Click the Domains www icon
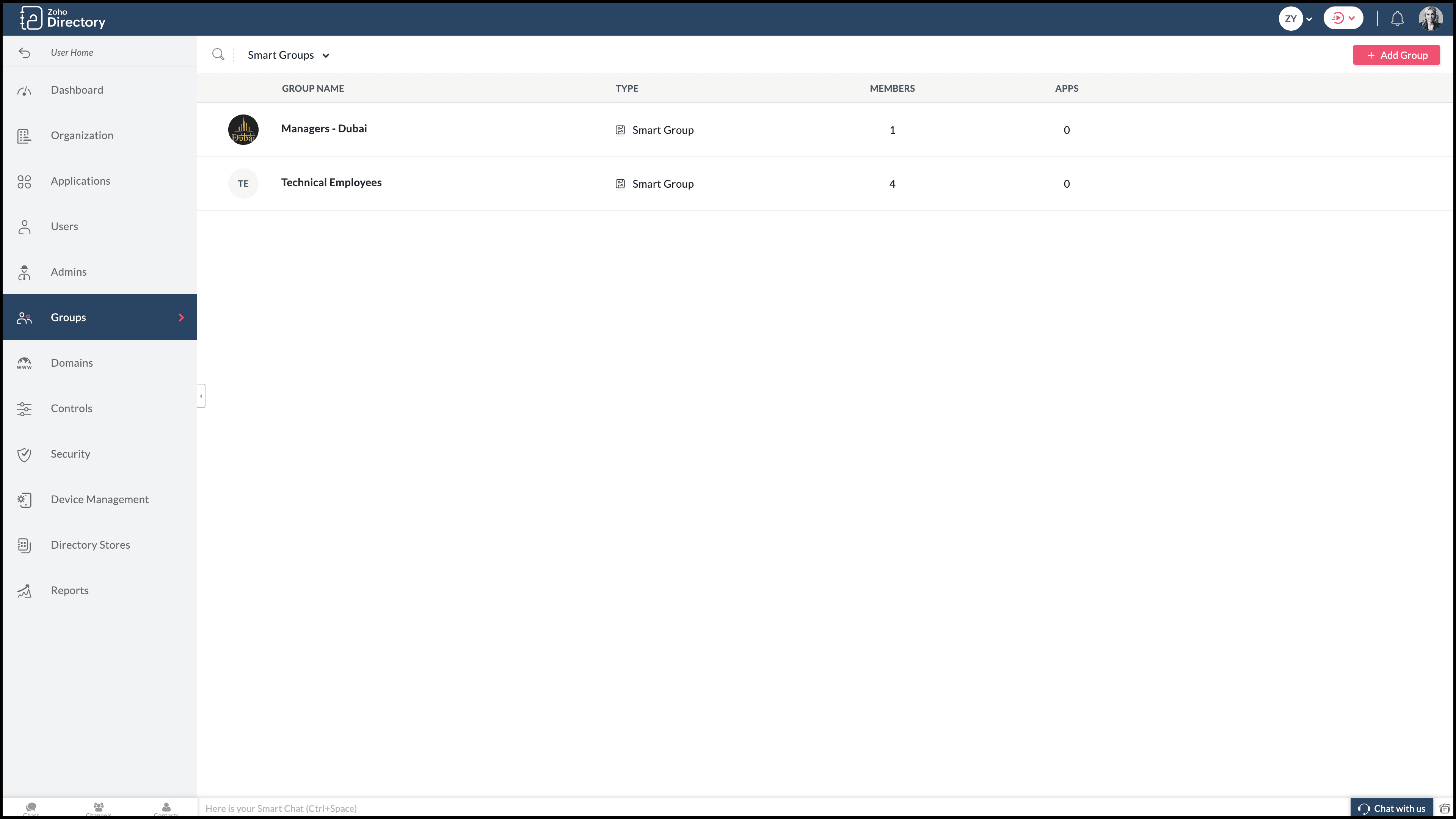This screenshot has height=819, width=1456. 24,364
